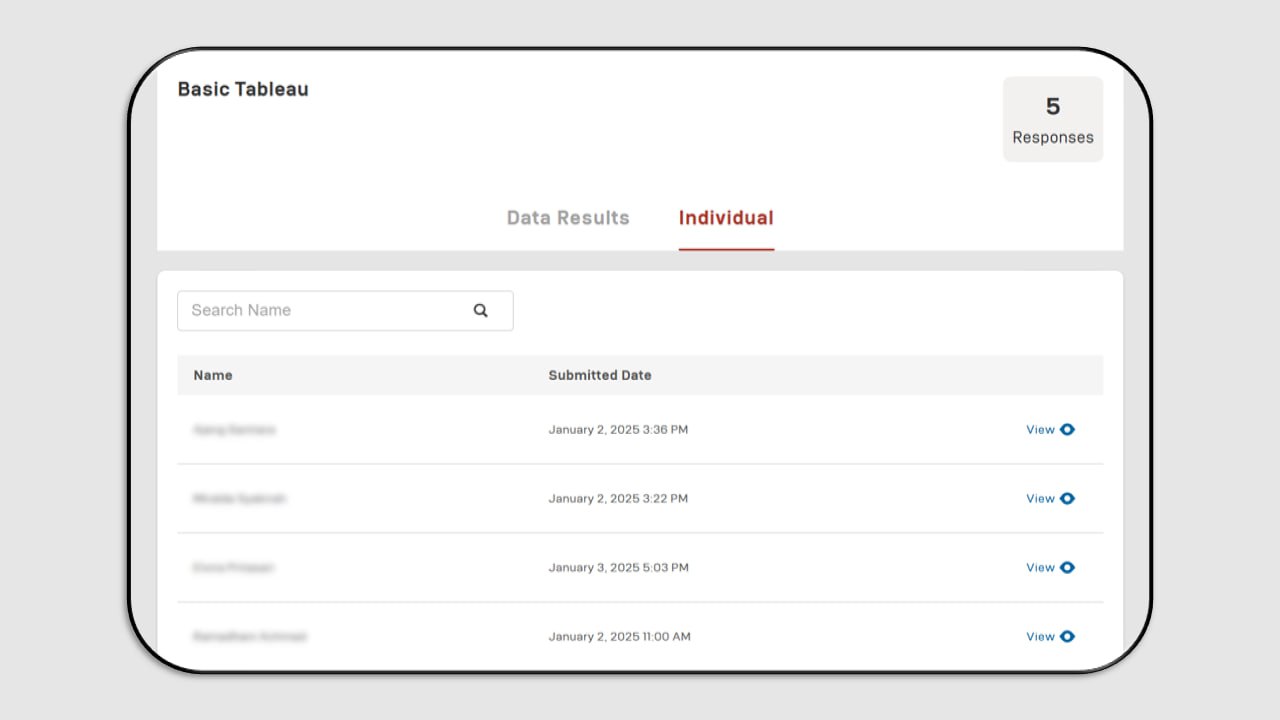This screenshot has width=1280, height=720.
Task: Click the January 2, 2025 11:00 AM date
Action: pos(619,637)
